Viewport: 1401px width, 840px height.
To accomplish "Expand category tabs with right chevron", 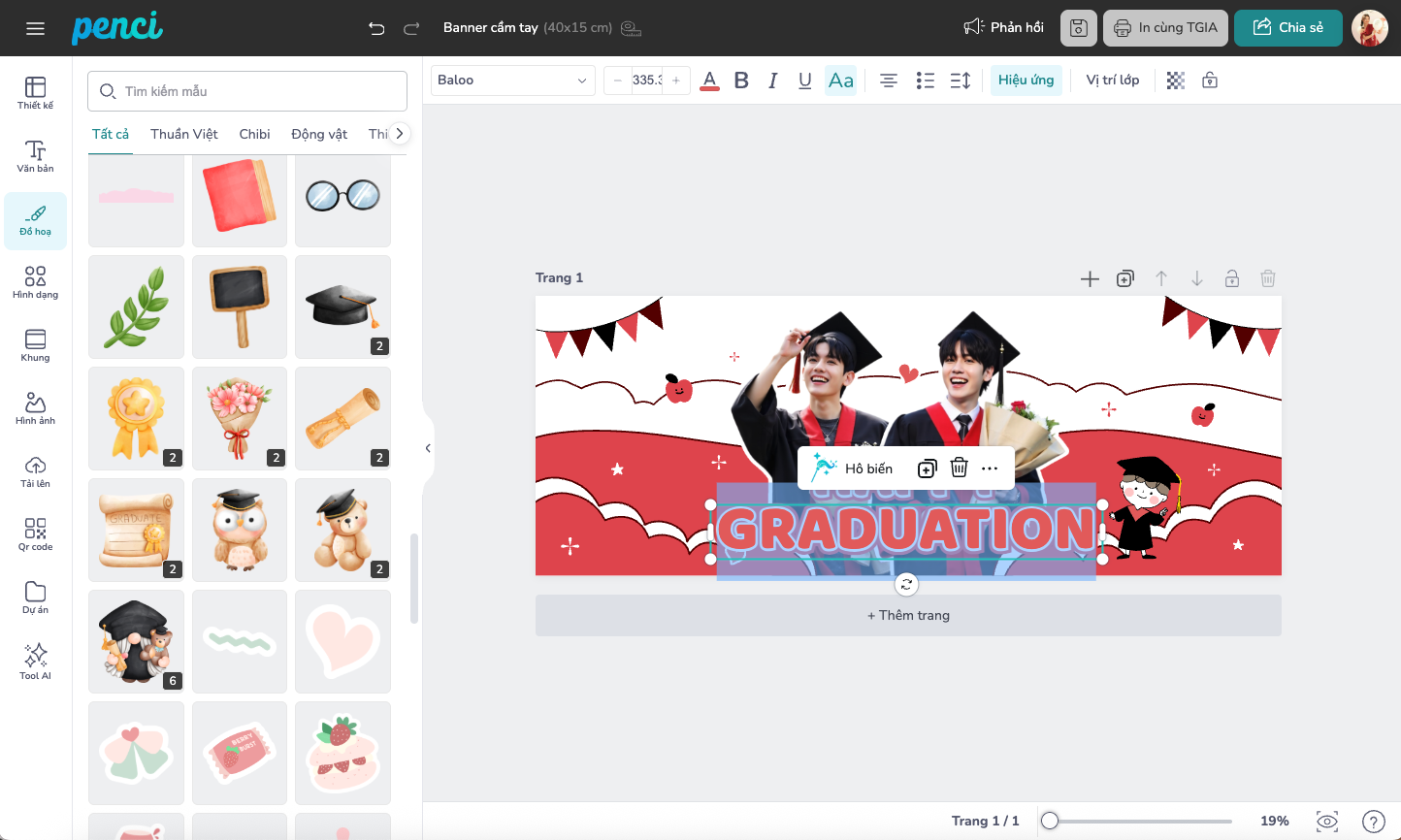I will click(x=399, y=134).
